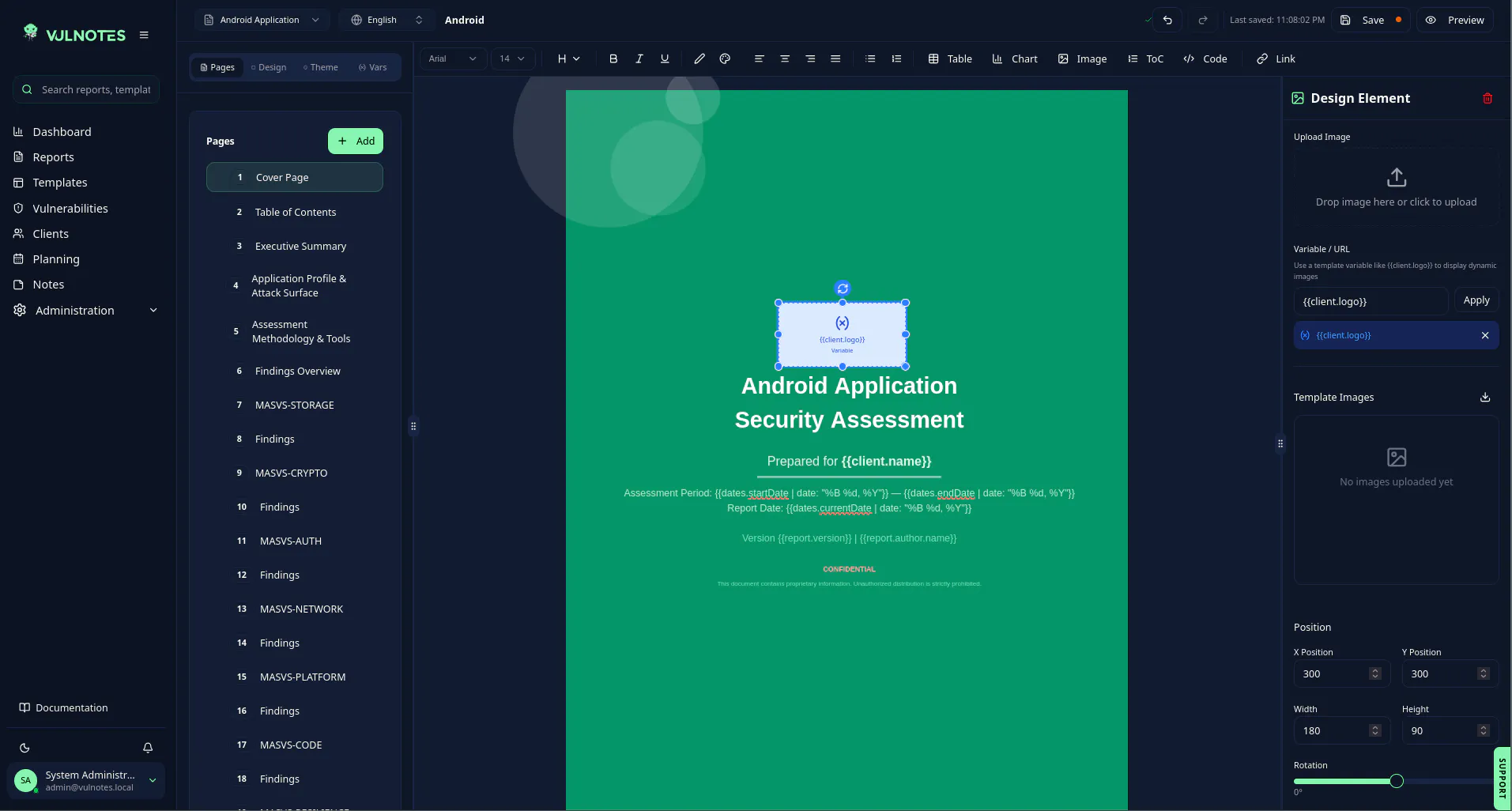Open the Documentation link

(x=63, y=707)
